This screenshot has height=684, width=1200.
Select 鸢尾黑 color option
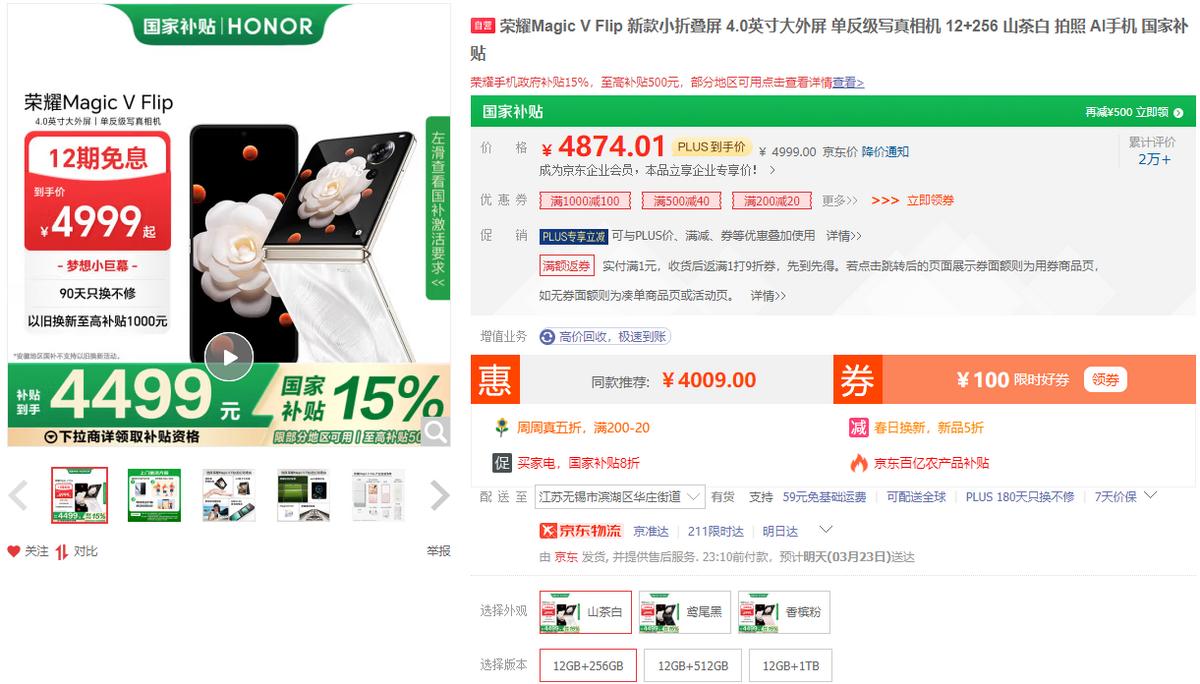(685, 612)
